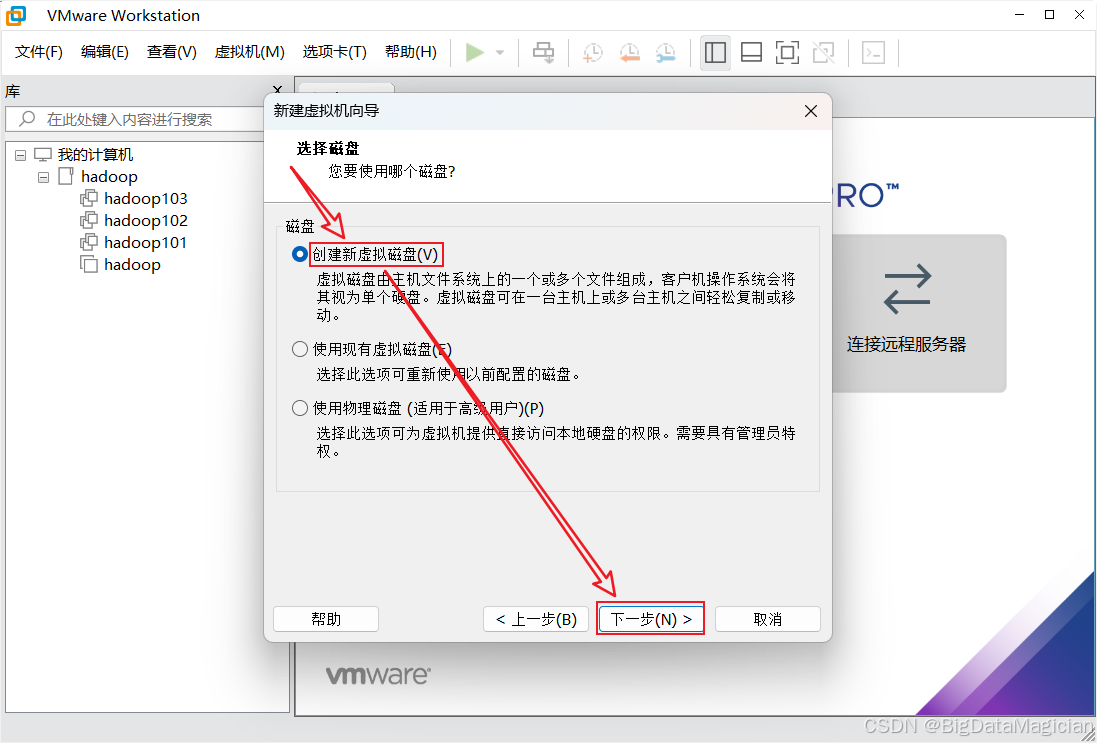
Task: Click the 下一步(N) > button
Action: (651, 619)
